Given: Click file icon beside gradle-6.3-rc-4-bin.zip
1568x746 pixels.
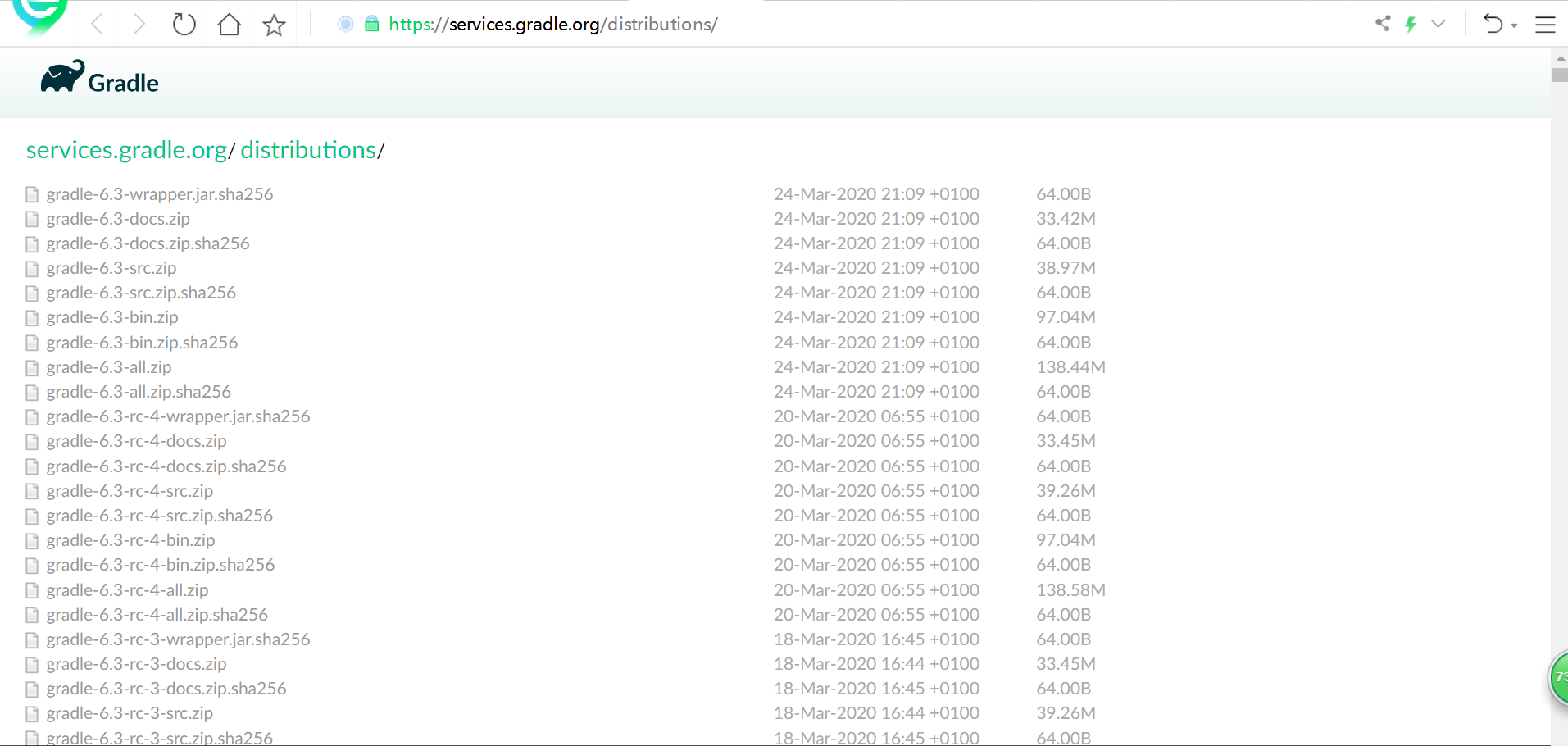Looking at the screenshot, I should [x=32, y=541].
